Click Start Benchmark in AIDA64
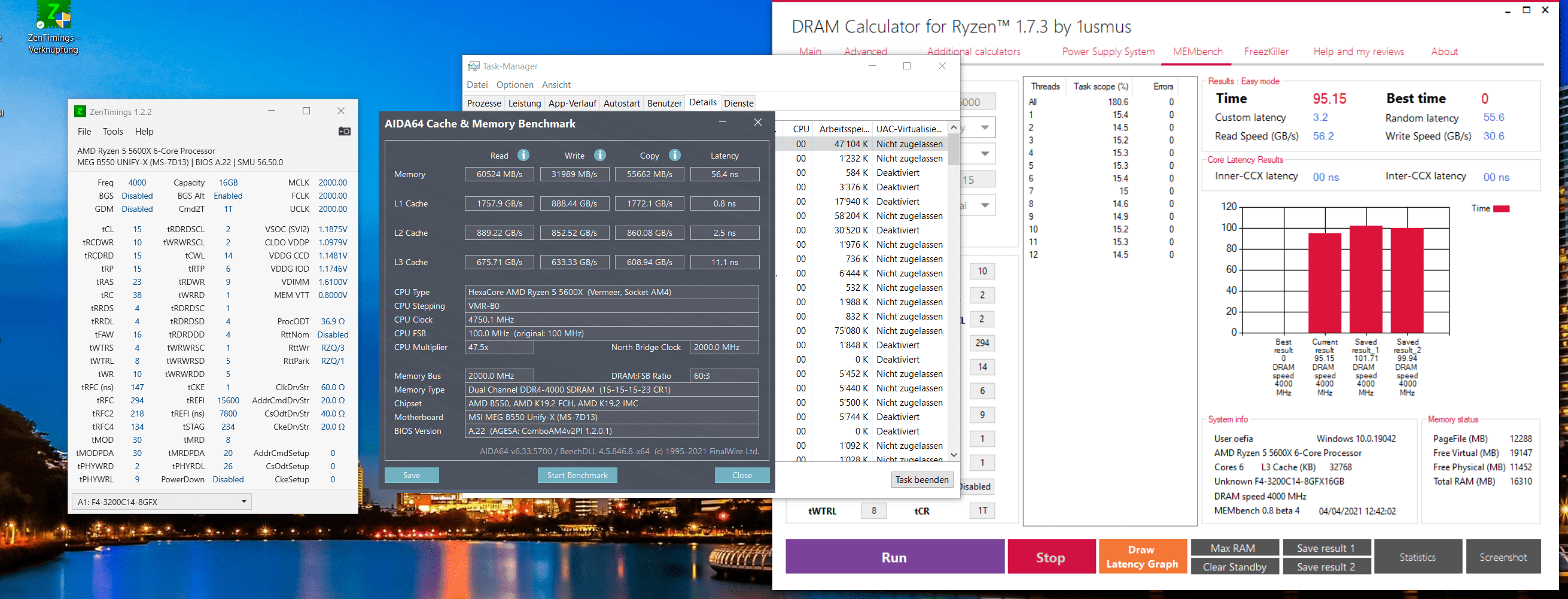The width and height of the screenshot is (1568, 599). tap(577, 475)
